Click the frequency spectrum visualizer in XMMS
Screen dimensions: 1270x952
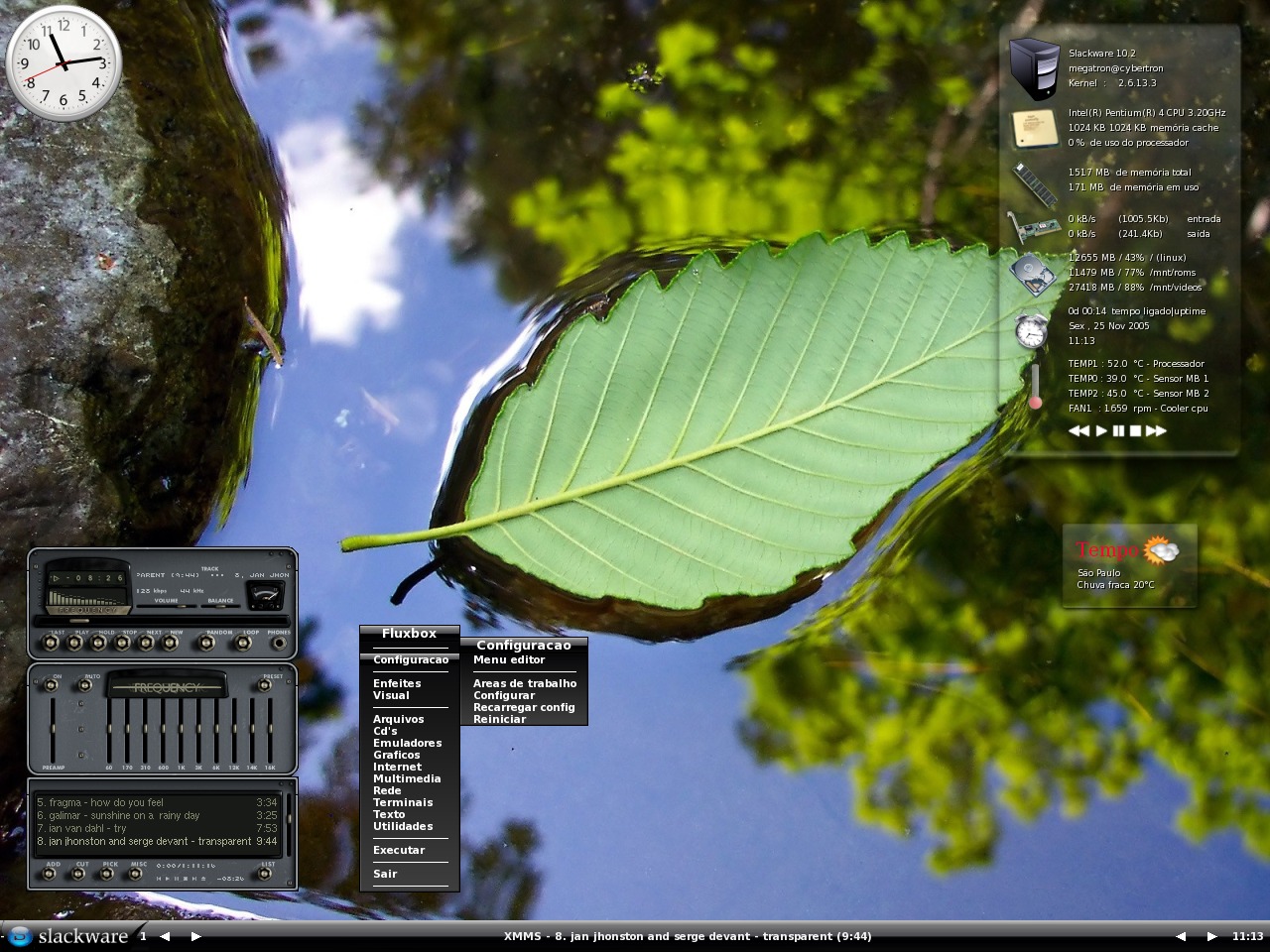point(88,597)
